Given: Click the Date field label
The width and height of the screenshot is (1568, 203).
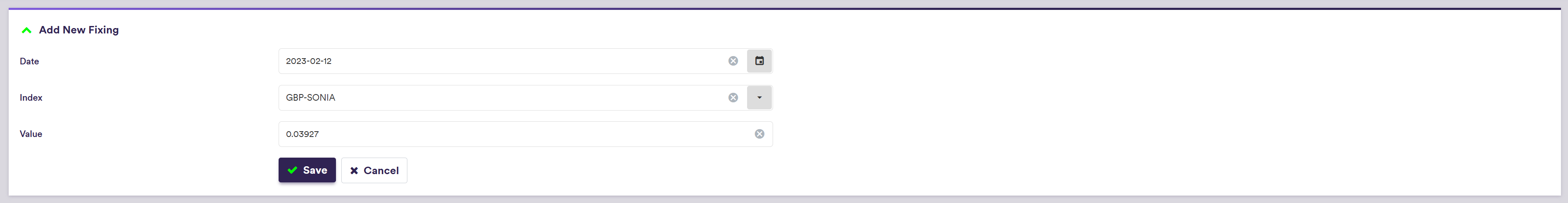Looking at the screenshot, I should tap(29, 61).
